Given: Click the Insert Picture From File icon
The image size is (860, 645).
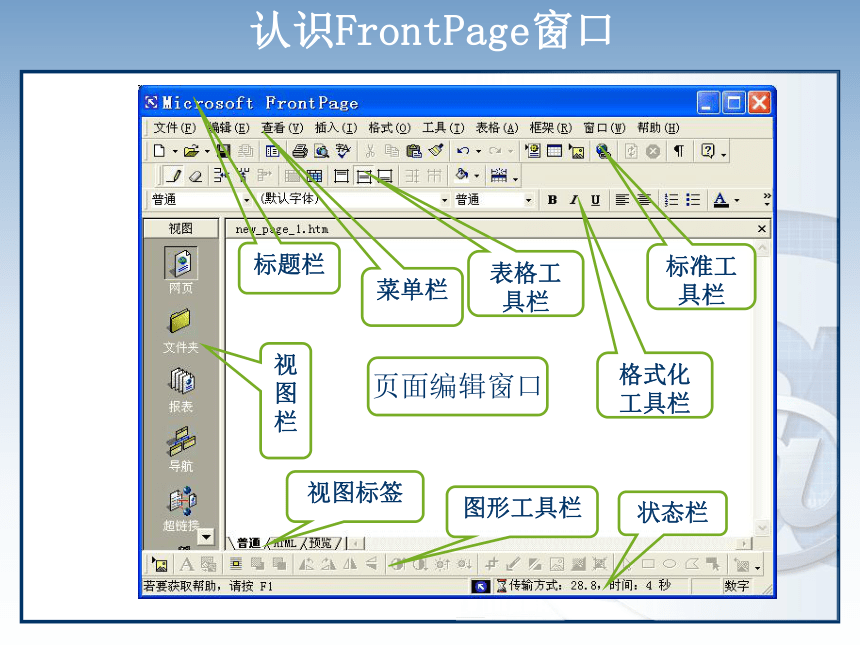Looking at the screenshot, I should [576, 151].
